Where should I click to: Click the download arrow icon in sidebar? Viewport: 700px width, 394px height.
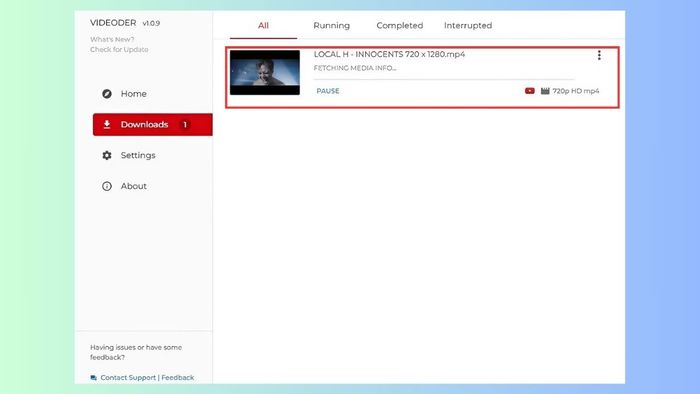click(107, 124)
